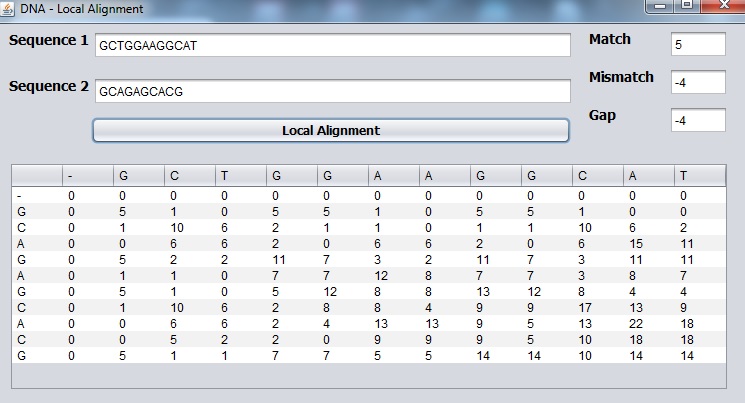Image resolution: width=745 pixels, height=403 pixels.
Task: Focus the Sequence 1 text field
Action: (333, 45)
